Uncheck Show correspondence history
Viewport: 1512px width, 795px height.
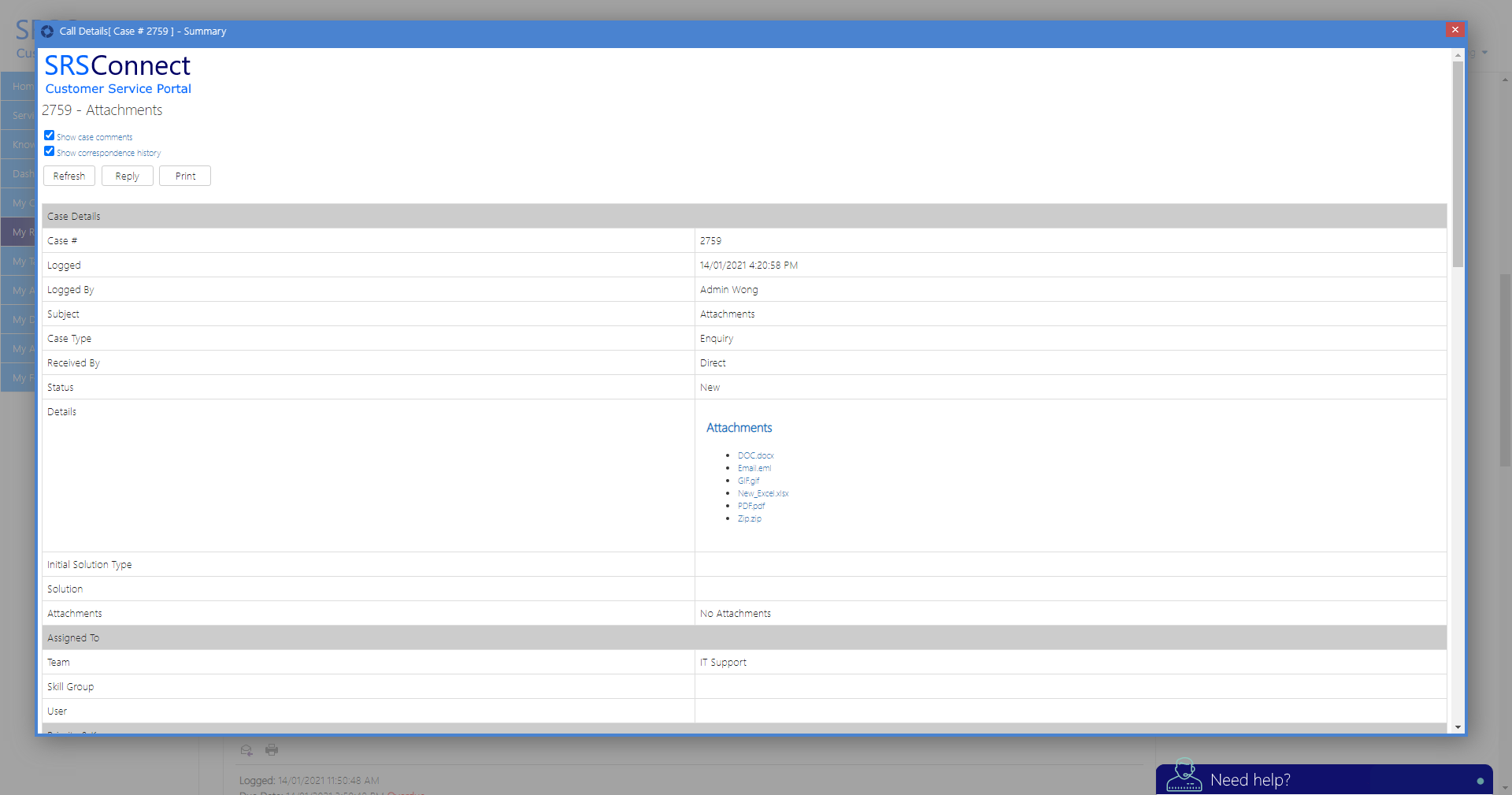click(x=50, y=151)
